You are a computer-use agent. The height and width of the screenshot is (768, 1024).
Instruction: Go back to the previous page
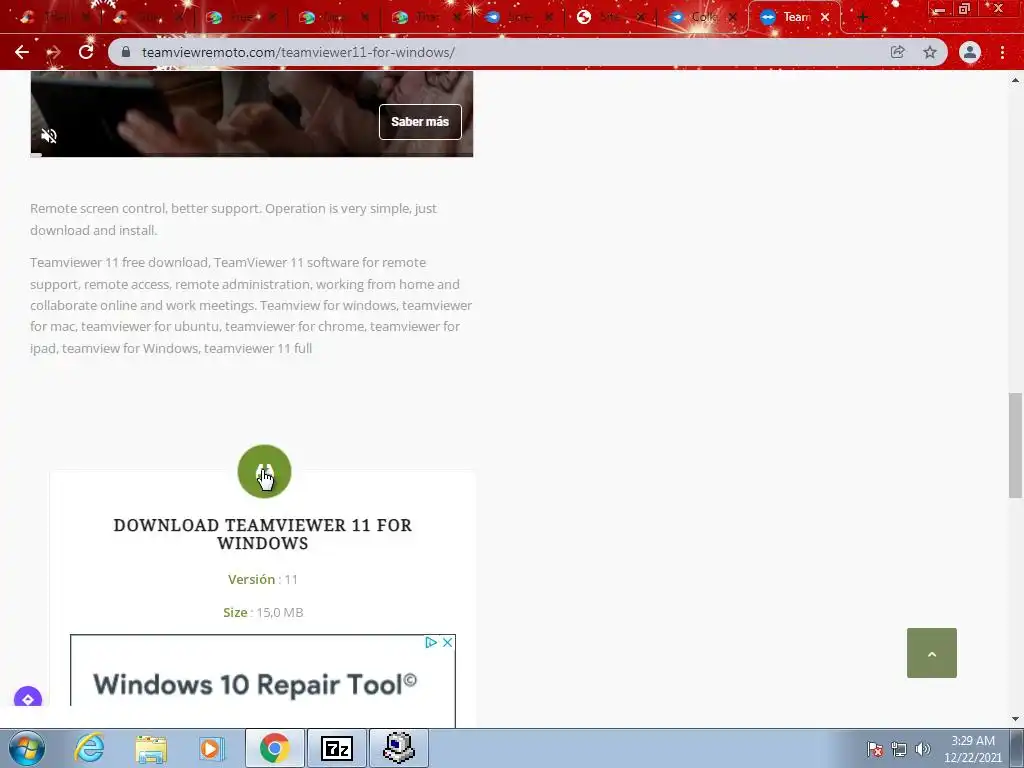pos(22,52)
